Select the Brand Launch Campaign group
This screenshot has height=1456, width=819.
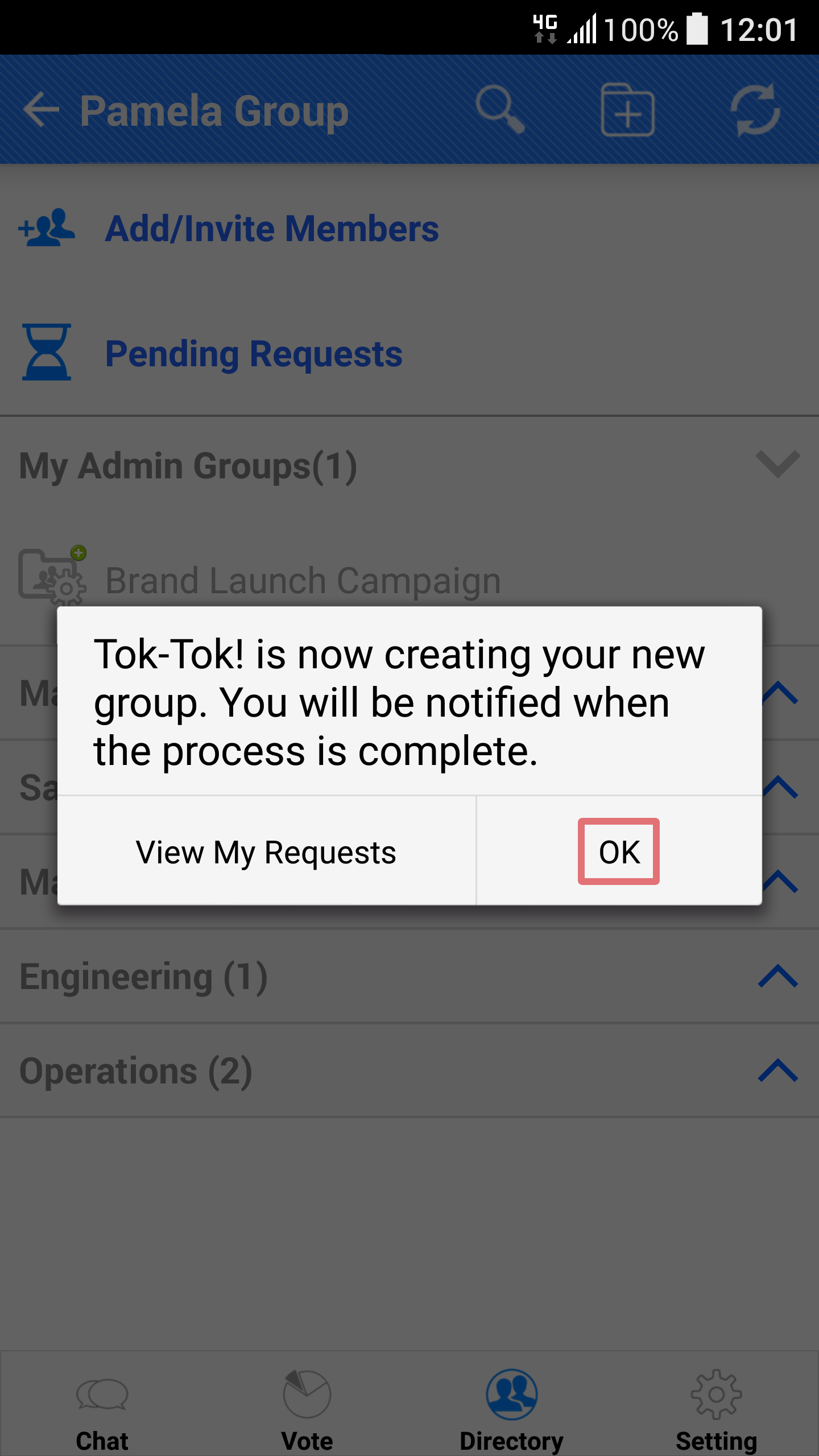point(303,581)
